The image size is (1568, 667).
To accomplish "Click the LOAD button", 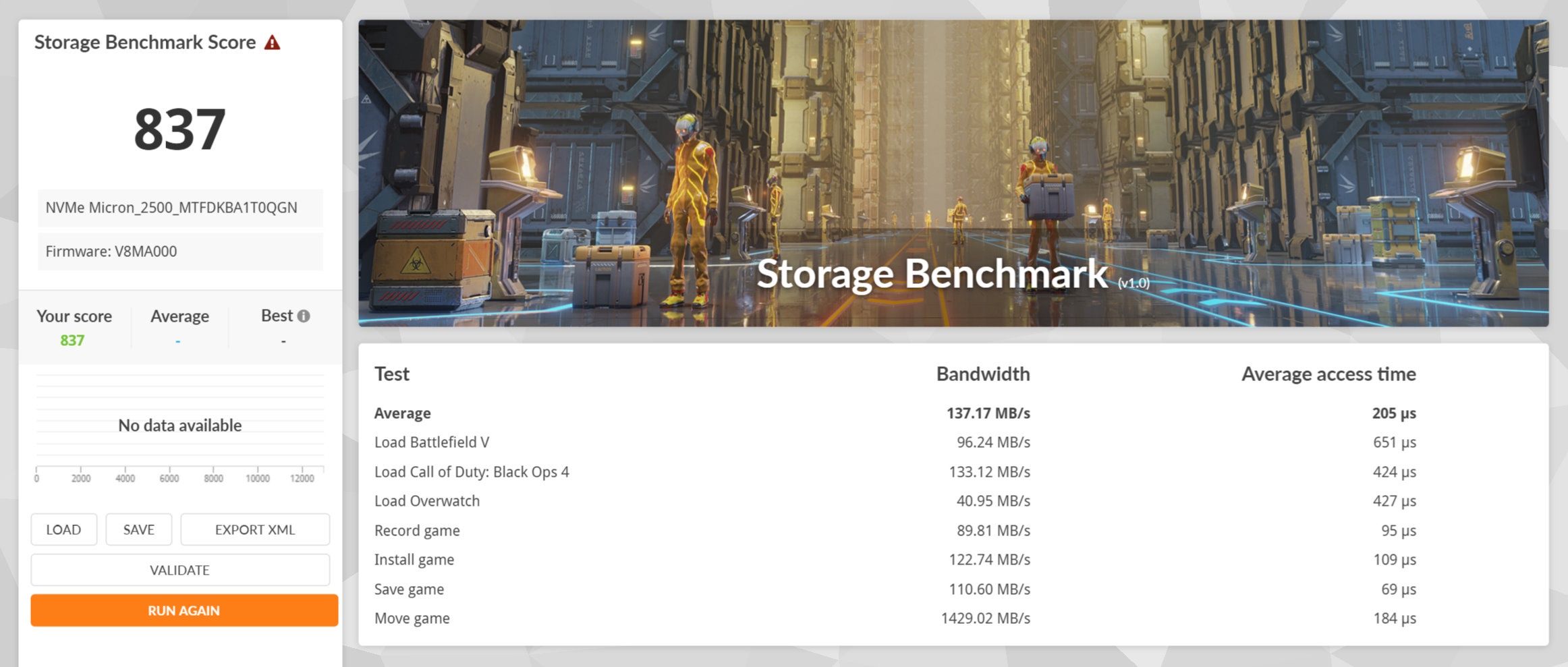I will coord(63,529).
